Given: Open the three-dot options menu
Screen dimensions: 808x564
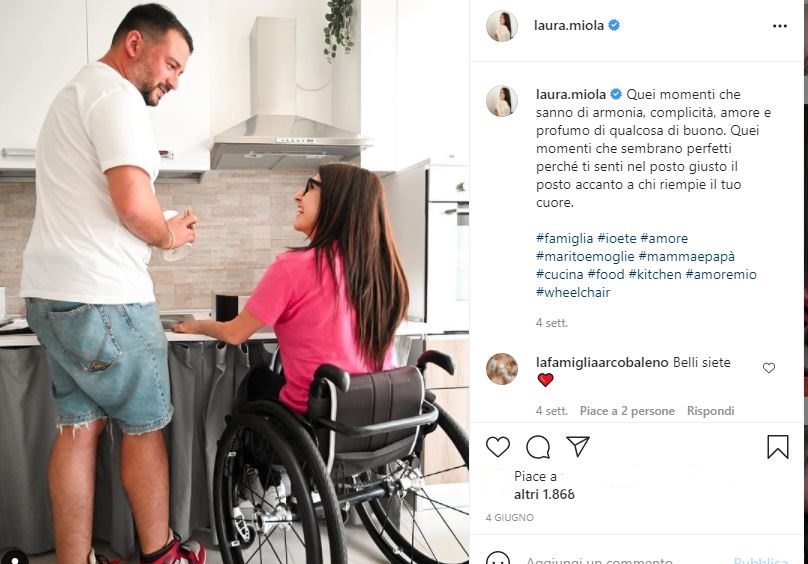Looking at the screenshot, I should click(x=780, y=26).
